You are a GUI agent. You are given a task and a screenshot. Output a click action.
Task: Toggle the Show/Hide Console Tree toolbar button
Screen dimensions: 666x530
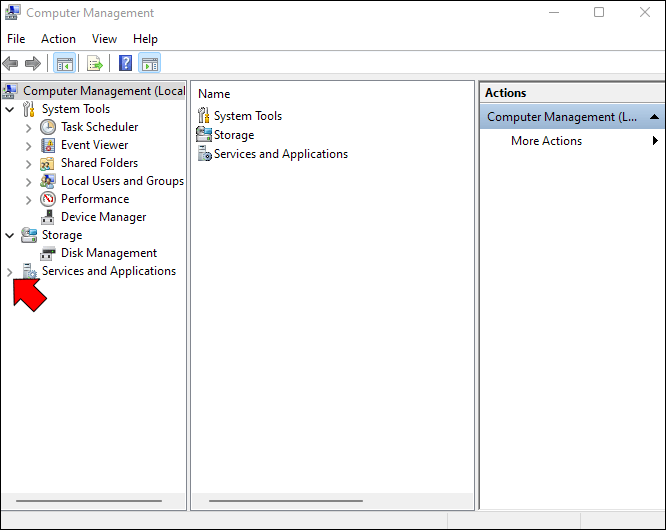65,63
